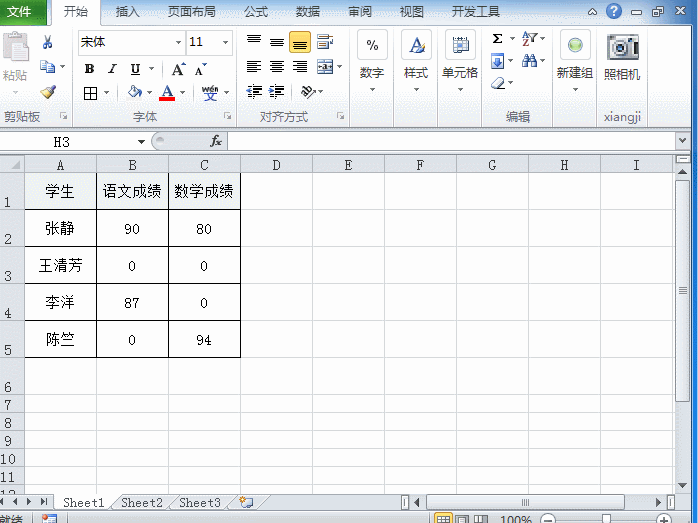This screenshot has height=523, width=698.
Task: Open the 样式 styles group
Action: tap(416, 60)
